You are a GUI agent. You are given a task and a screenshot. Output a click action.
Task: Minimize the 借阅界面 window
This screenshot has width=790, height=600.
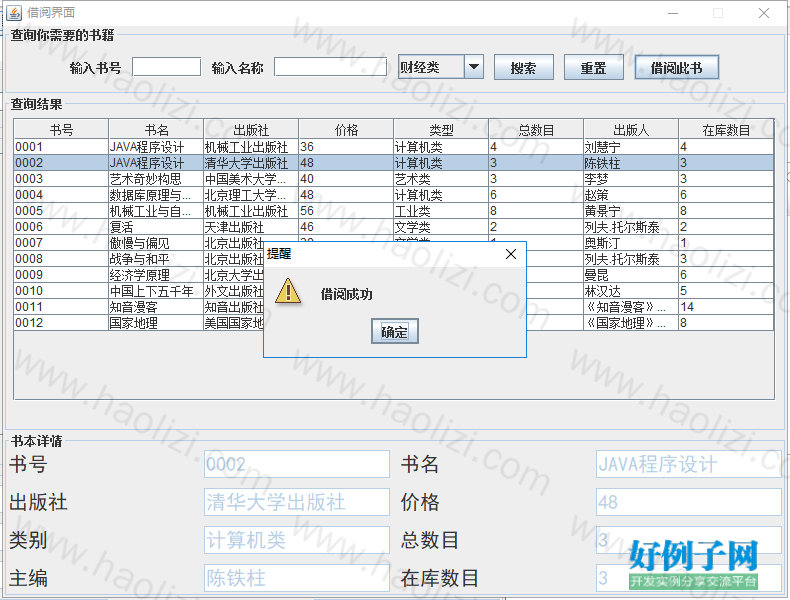[673, 13]
